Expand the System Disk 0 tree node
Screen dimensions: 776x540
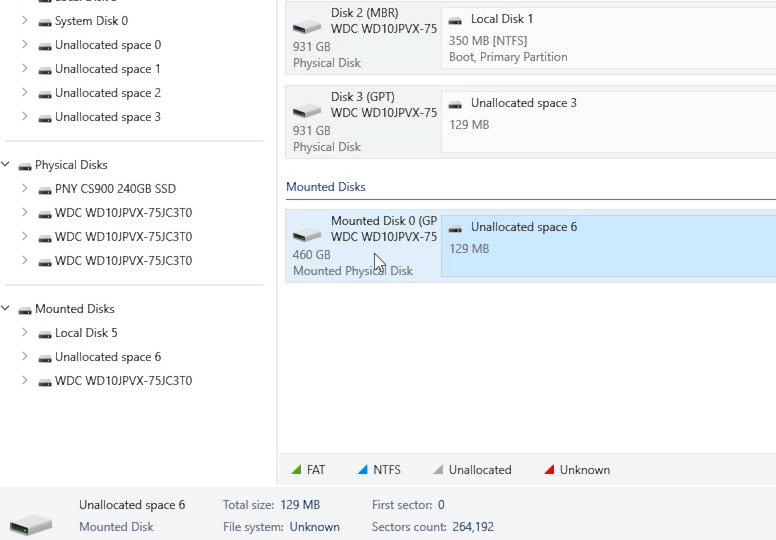(24, 20)
